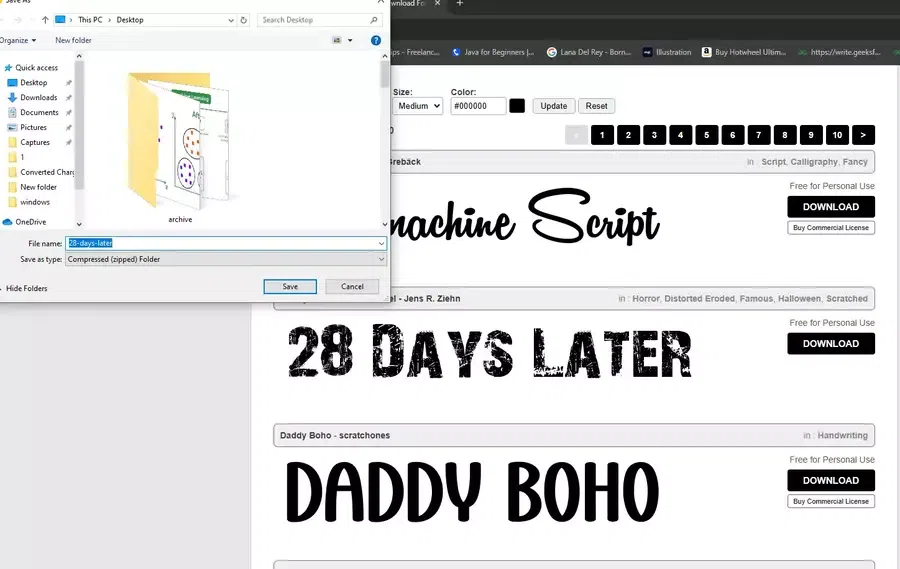Select the archive folder thumbnail
900x569 pixels.
tap(180, 147)
